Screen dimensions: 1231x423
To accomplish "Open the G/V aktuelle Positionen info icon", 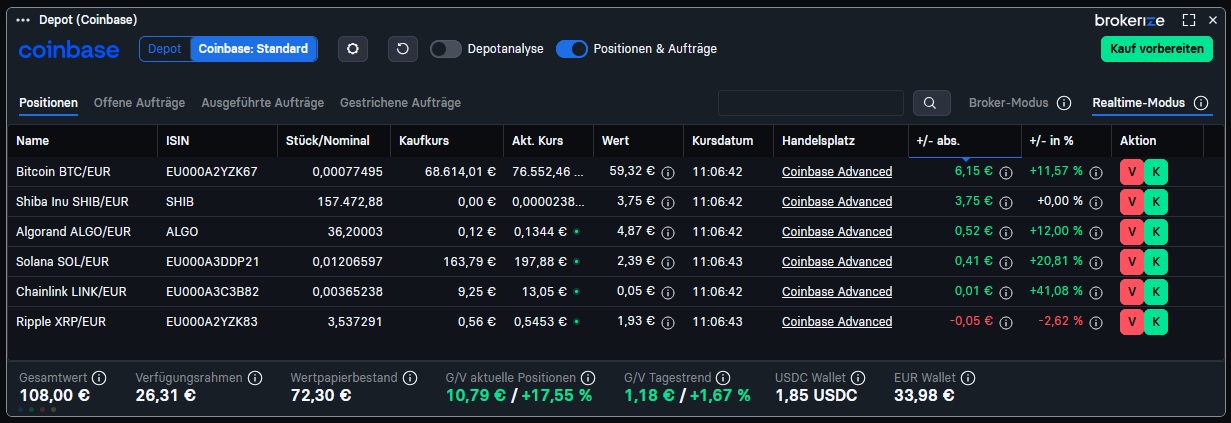I will pyautogui.click(x=588, y=378).
